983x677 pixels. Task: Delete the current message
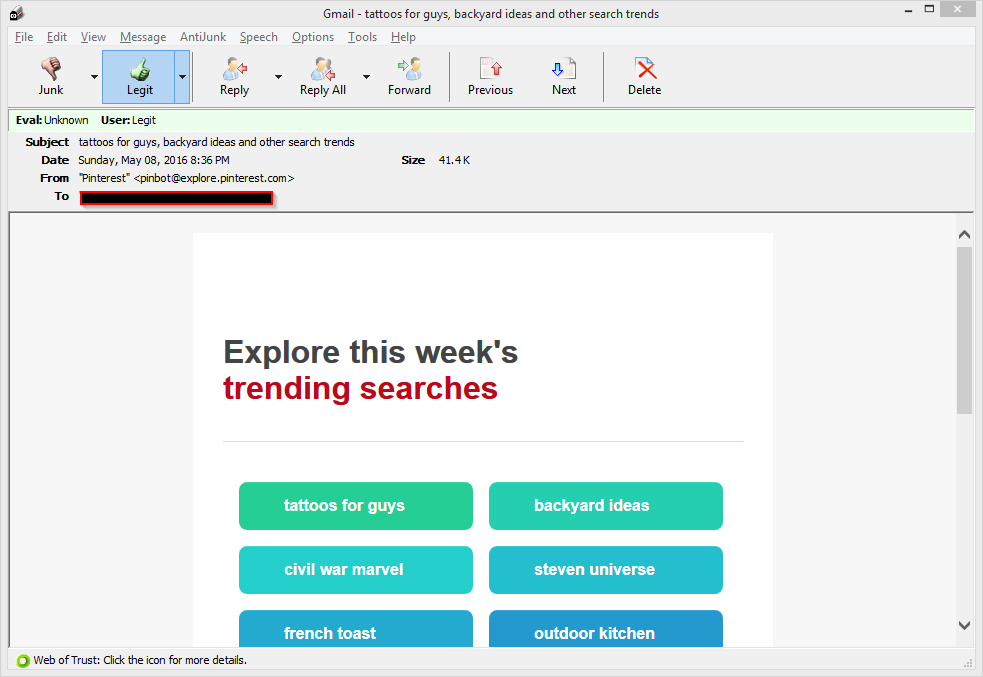tap(644, 76)
